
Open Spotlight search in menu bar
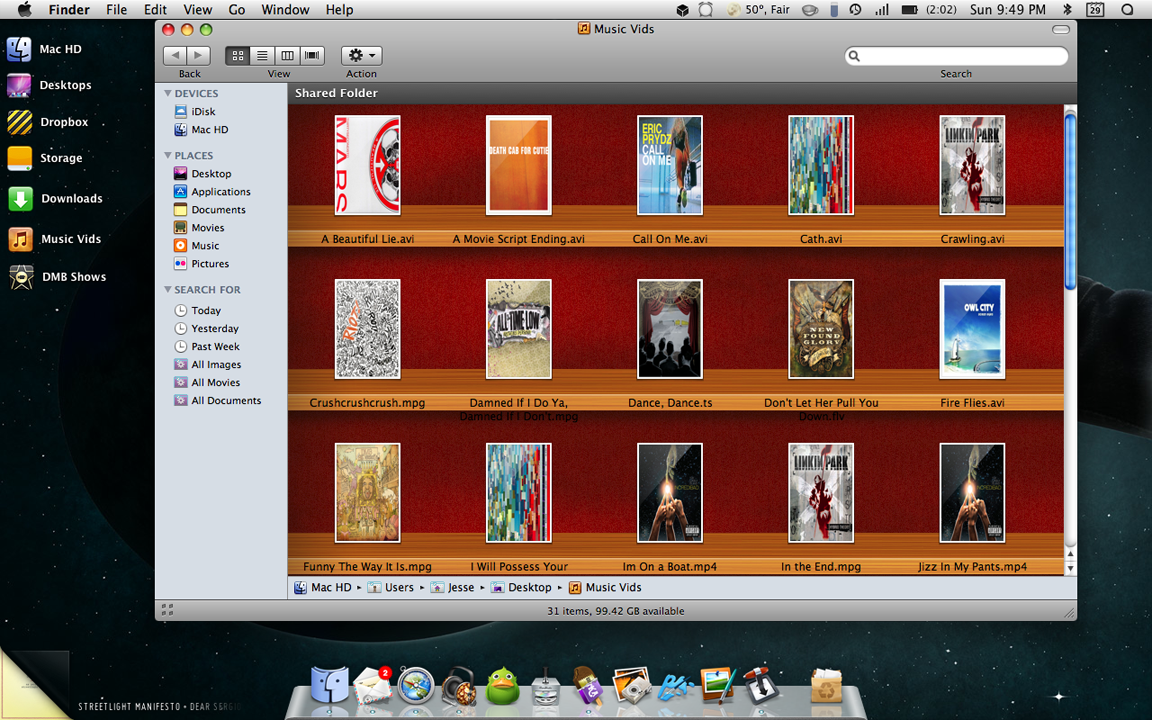click(x=1128, y=10)
